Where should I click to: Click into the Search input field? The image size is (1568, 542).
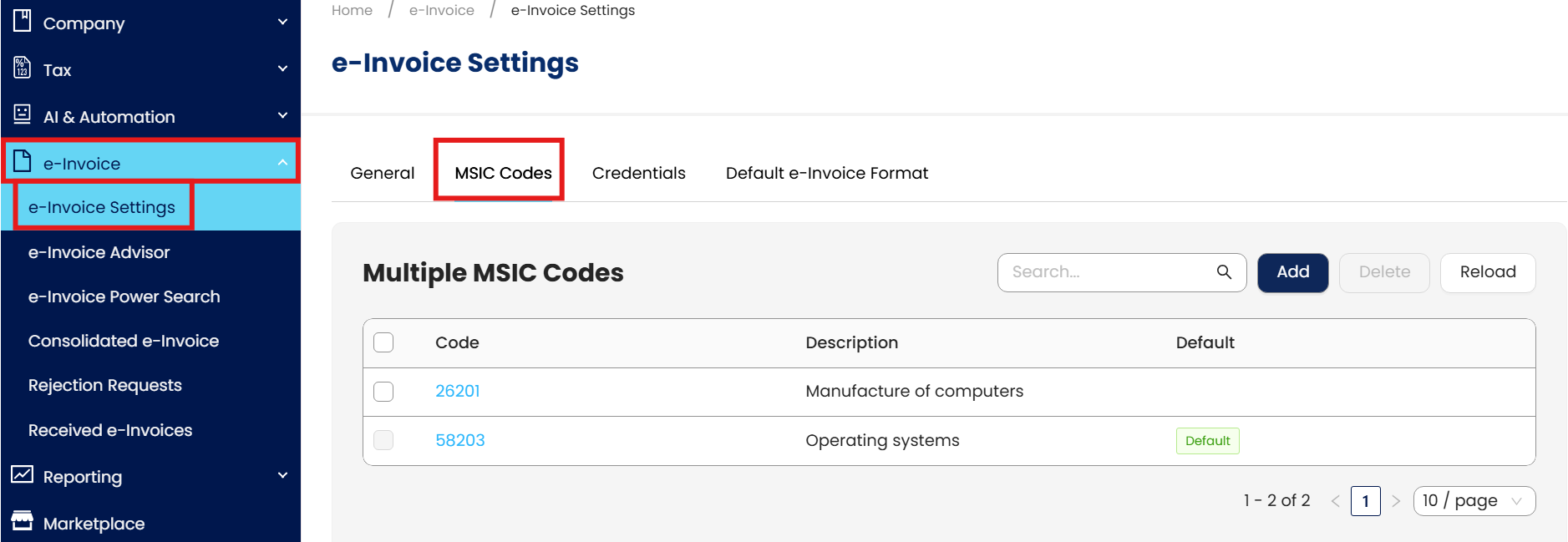pos(1107,272)
